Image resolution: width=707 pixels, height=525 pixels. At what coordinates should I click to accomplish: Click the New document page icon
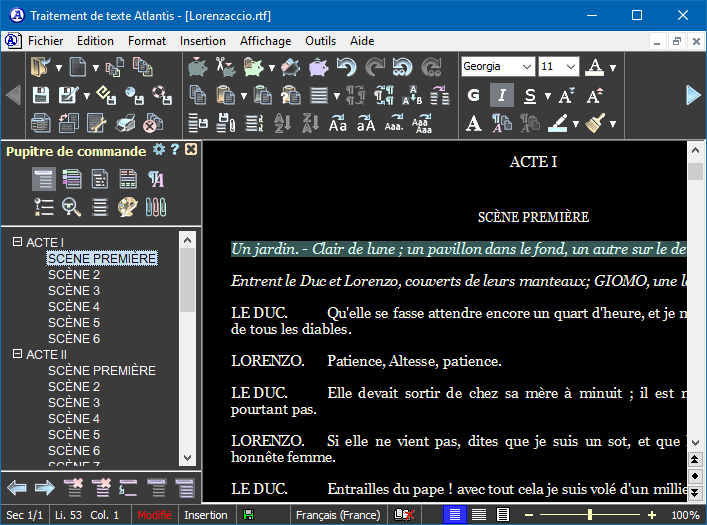[x=78, y=67]
